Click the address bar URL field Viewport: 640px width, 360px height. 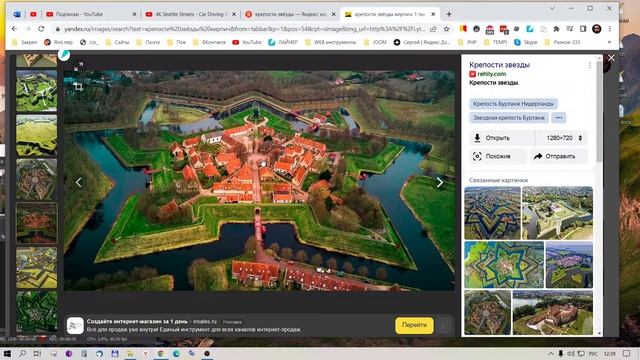coord(243,29)
